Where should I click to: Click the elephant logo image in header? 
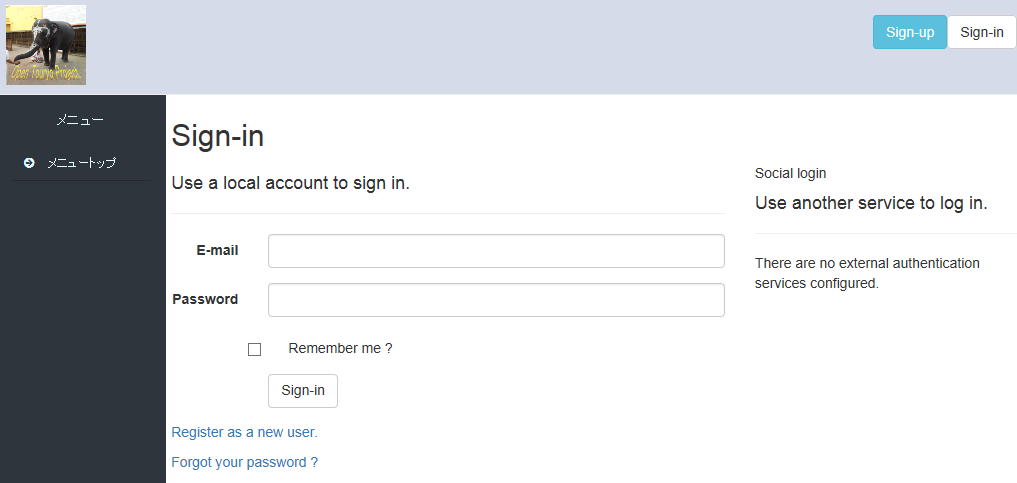[46, 45]
